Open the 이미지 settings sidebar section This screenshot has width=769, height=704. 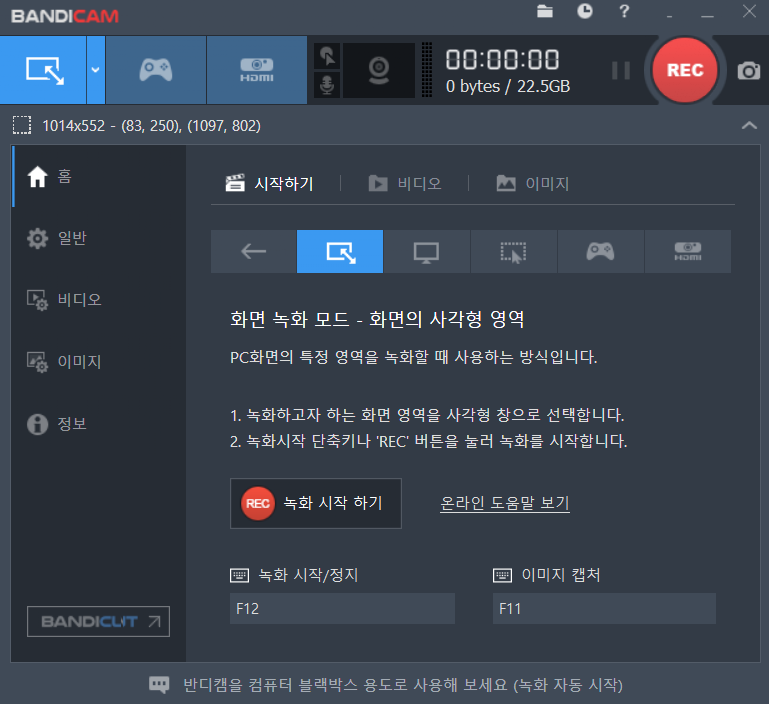(99, 362)
